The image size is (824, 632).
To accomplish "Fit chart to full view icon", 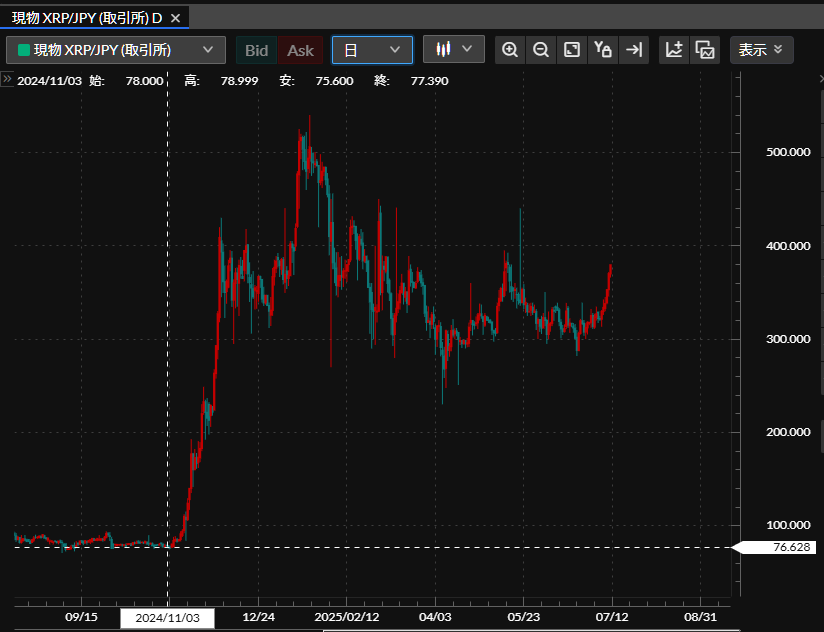I will (572, 50).
